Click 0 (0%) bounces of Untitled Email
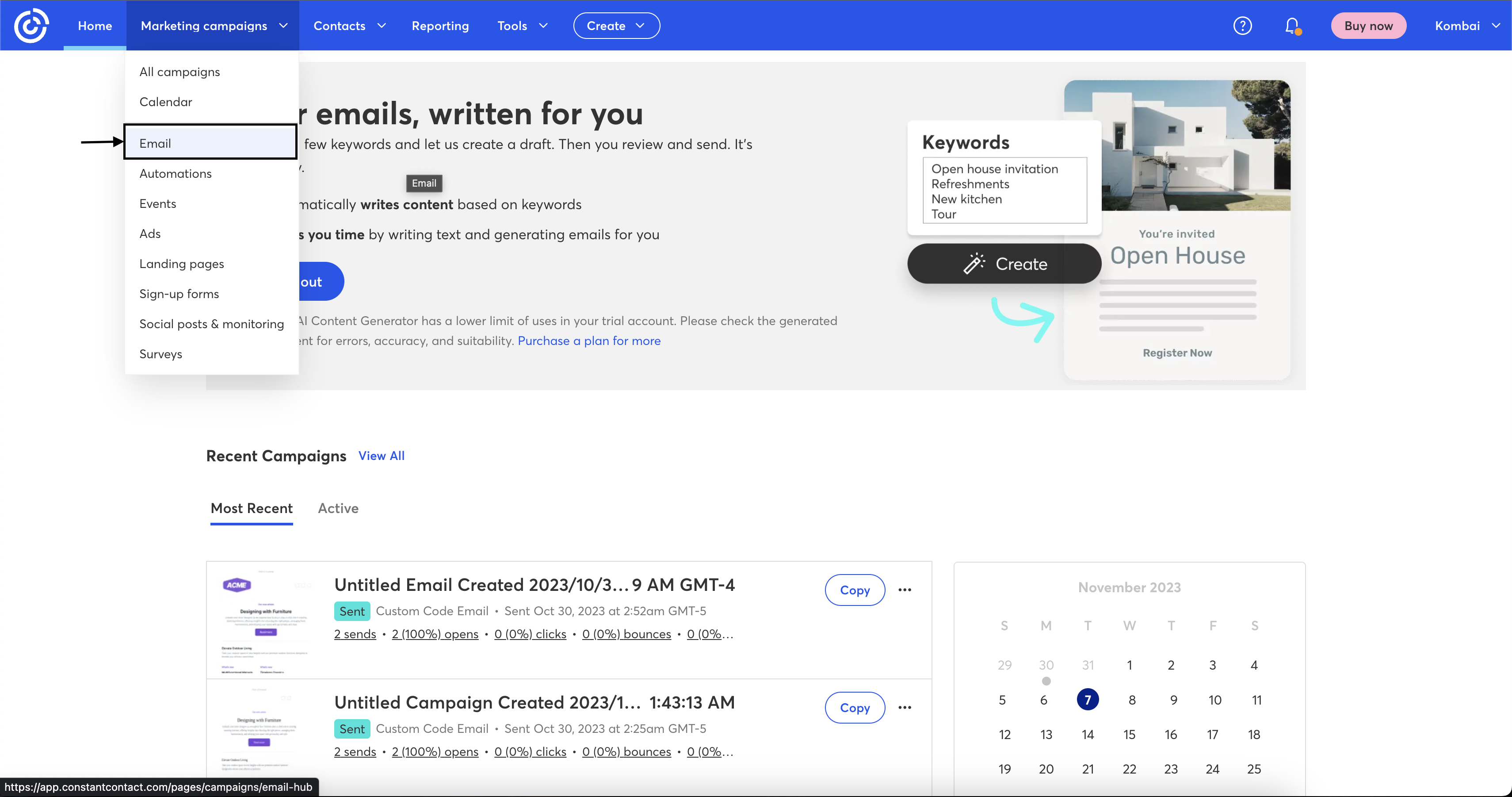This screenshot has width=1512, height=797. (626, 634)
